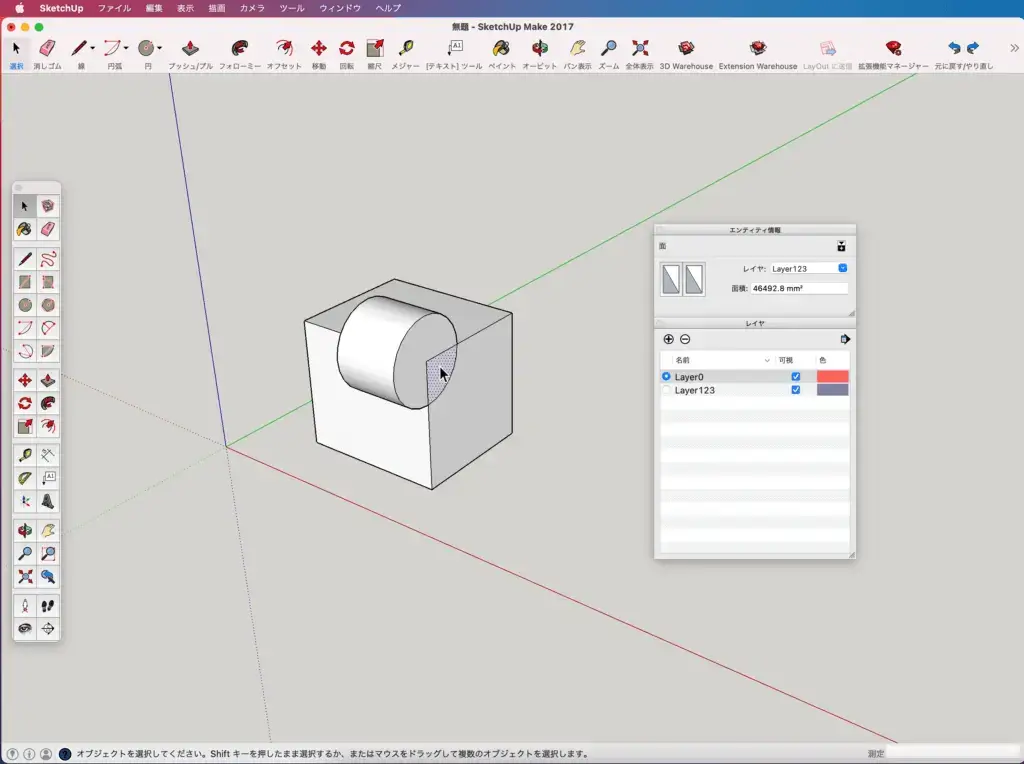This screenshot has width=1024, height=764.
Task: Click the undo arrow in the toolbar
Action: (x=954, y=48)
